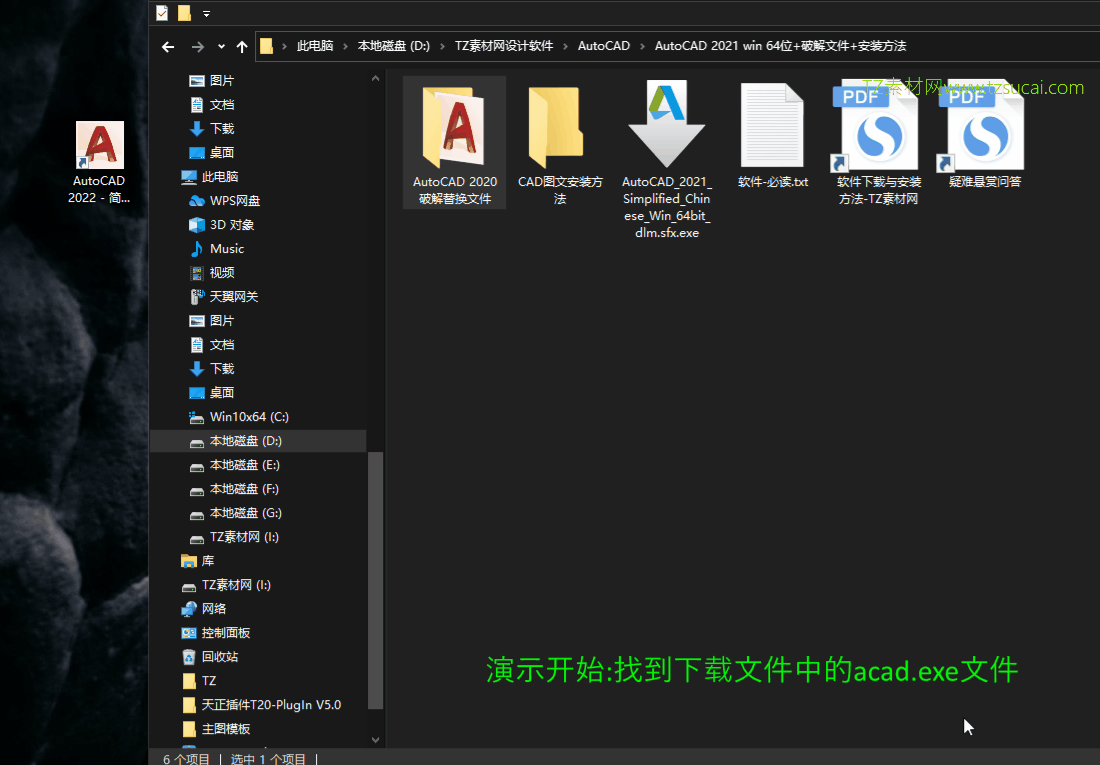The width and height of the screenshot is (1100, 765).
Task: Open the Customize Quick Access Toolbar dropdown
Action: tap(206, 13)
